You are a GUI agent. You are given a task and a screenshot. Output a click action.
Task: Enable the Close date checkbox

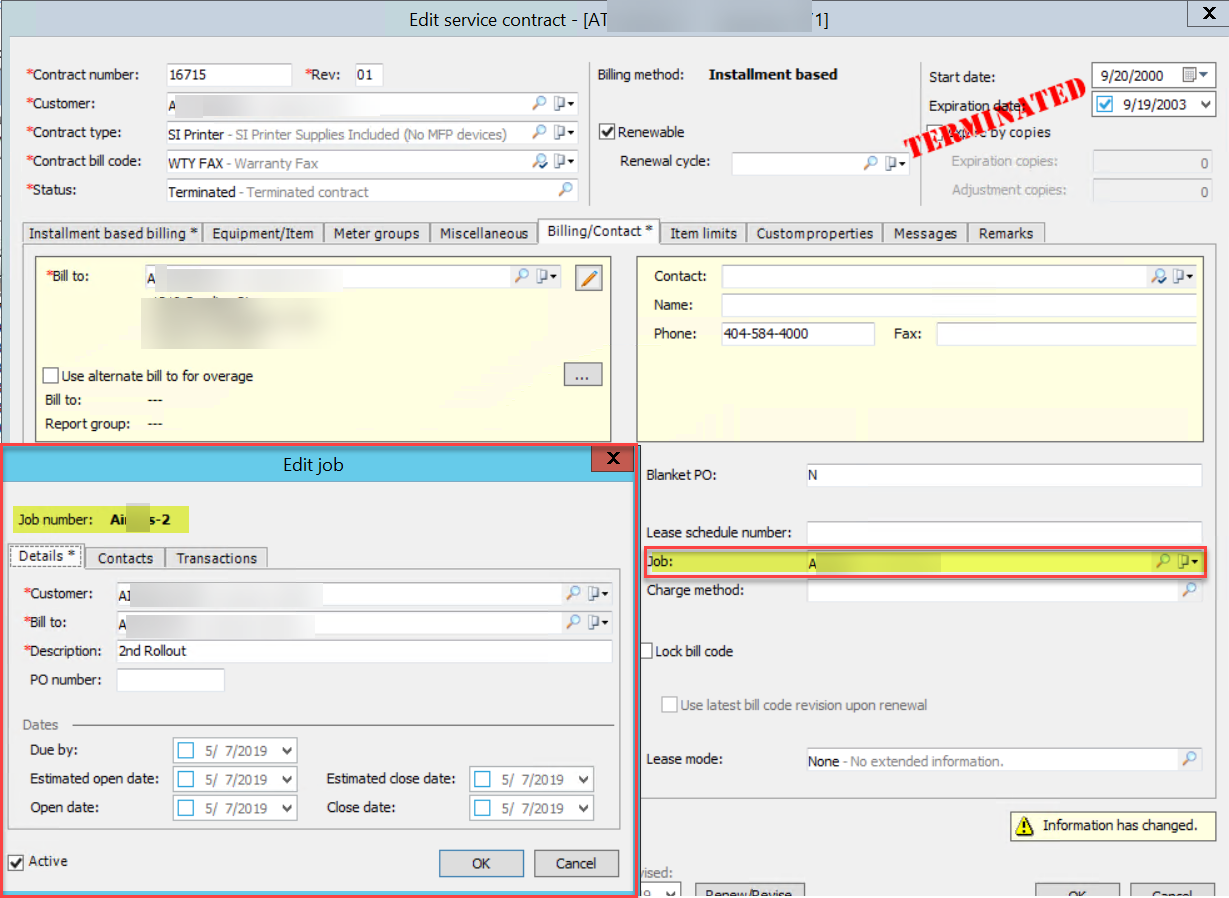tap(482, 807)
